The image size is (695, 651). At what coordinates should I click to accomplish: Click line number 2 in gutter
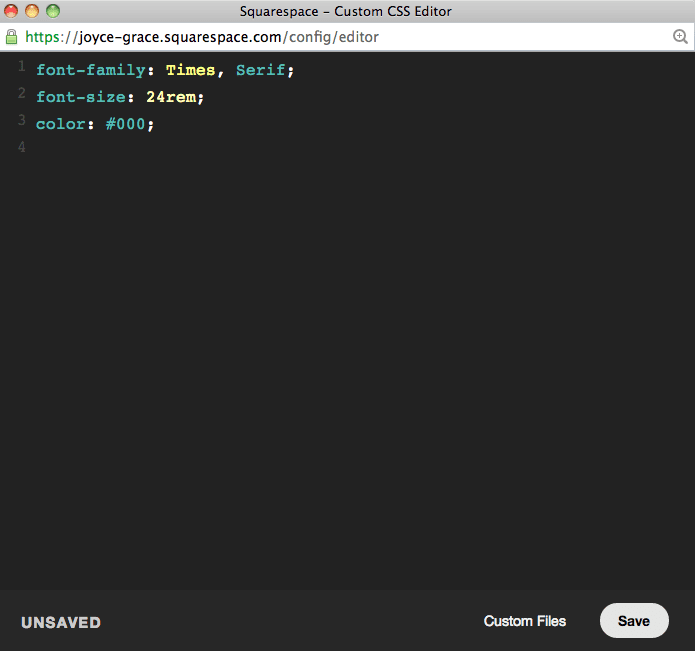(x=22, y=93)
